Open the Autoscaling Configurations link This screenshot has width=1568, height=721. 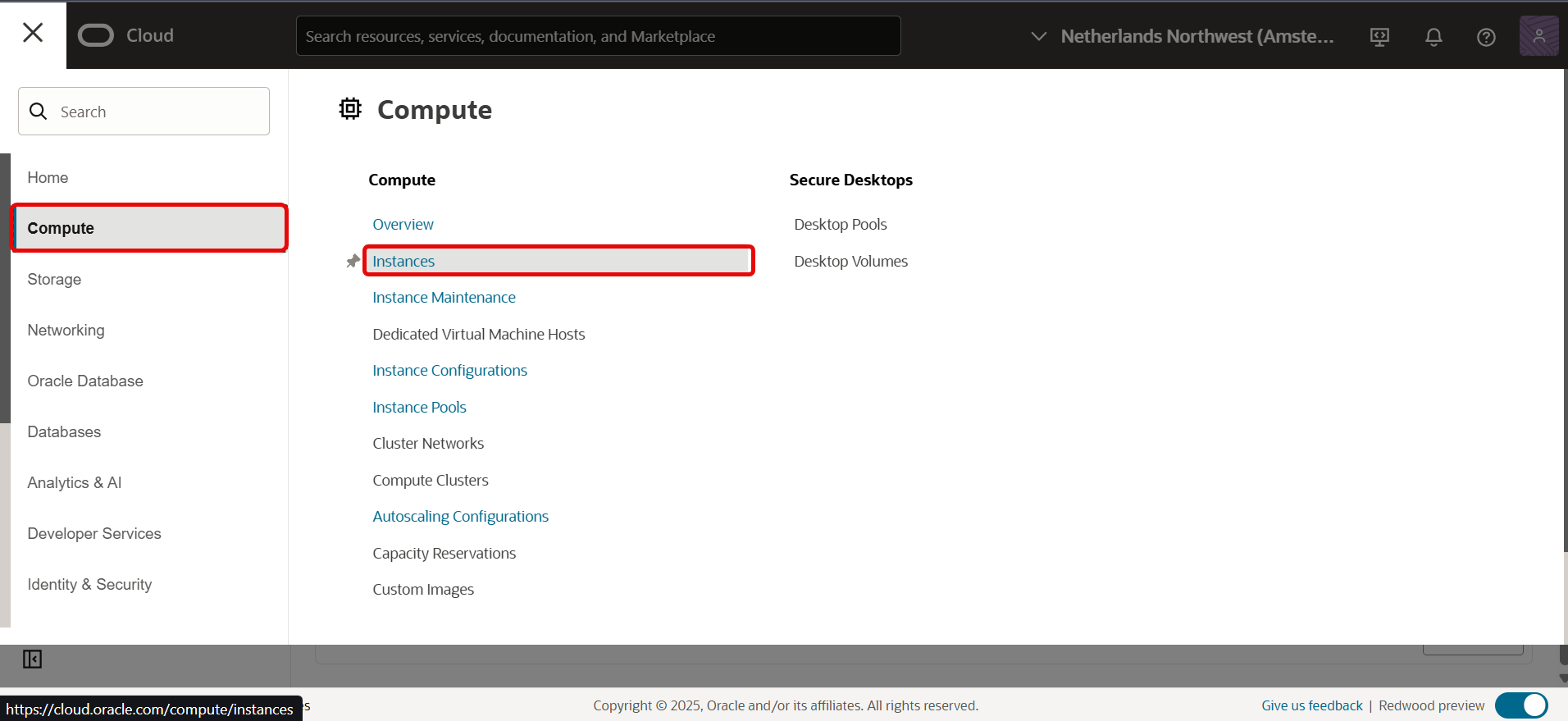tap(460, 516)
